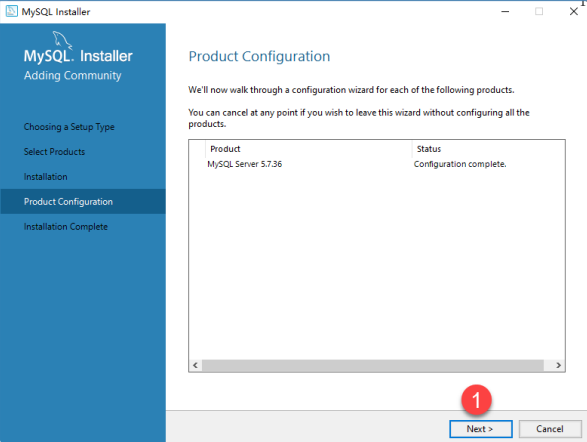The width and height of the screenshot is (587, 442).
Task: Select the MySQL Server 5.7.36 row
Action: [377, 164]
